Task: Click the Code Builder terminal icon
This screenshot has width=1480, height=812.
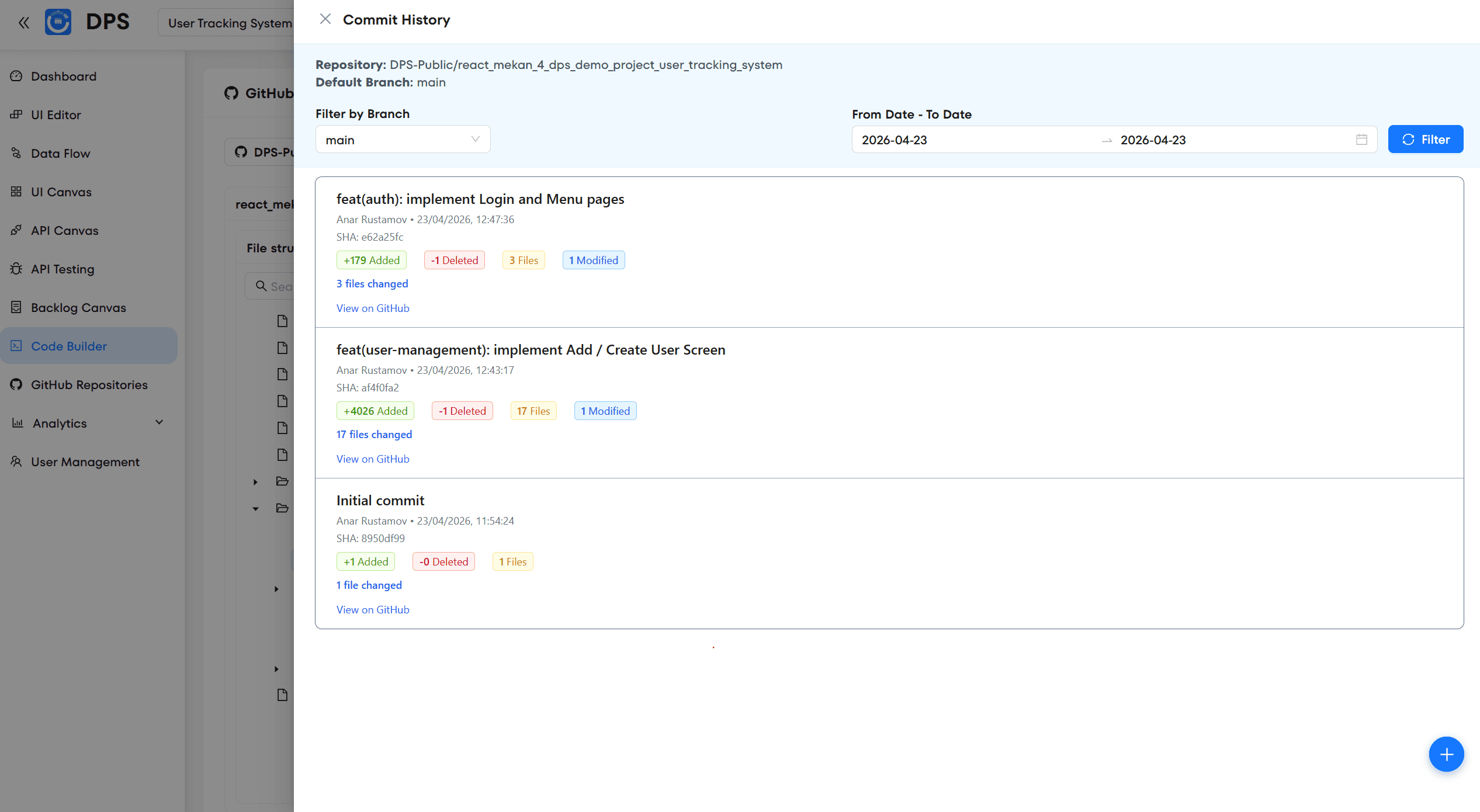Action: (16, 346)
